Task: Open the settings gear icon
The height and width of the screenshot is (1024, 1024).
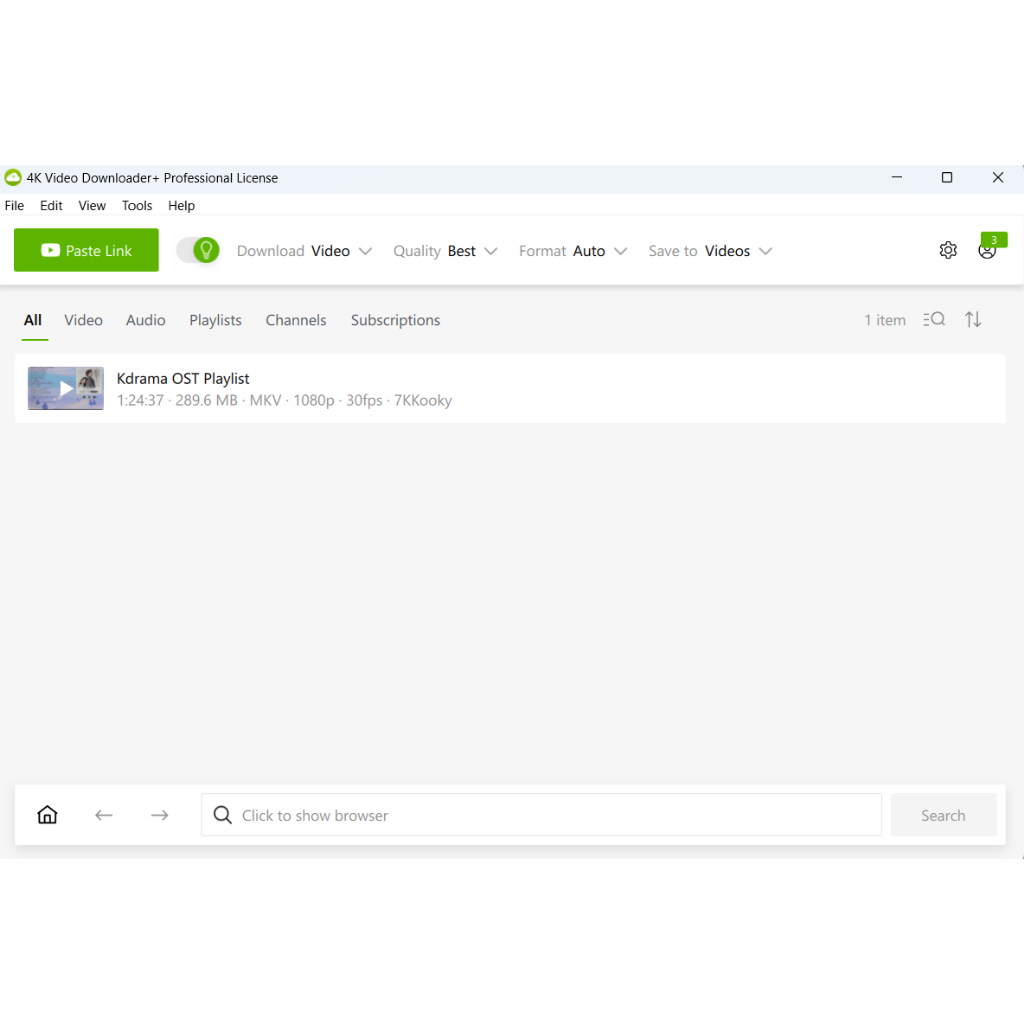Action: [948, 250]
